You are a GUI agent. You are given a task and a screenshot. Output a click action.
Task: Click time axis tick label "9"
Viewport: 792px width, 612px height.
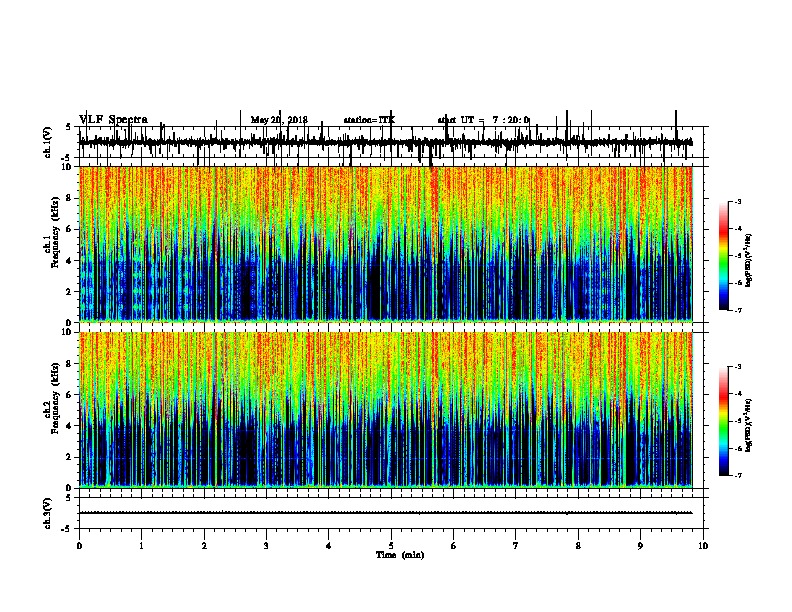pyautogui.click(x=640, y=546)
